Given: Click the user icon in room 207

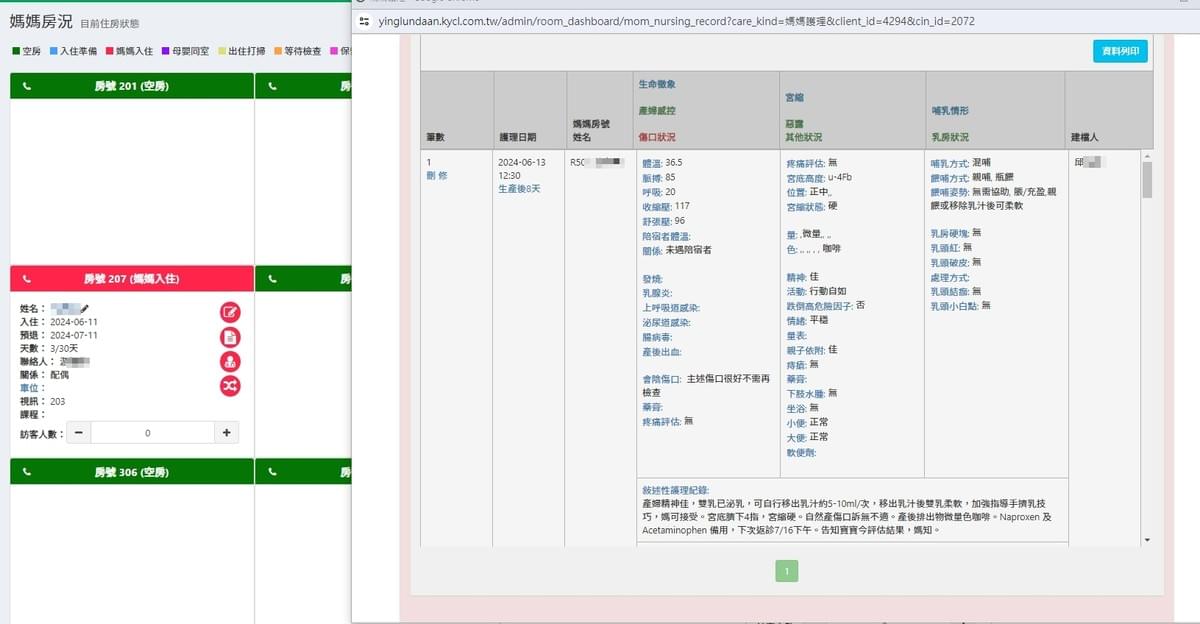Looking at the screenshot, I should coord(230,361).
